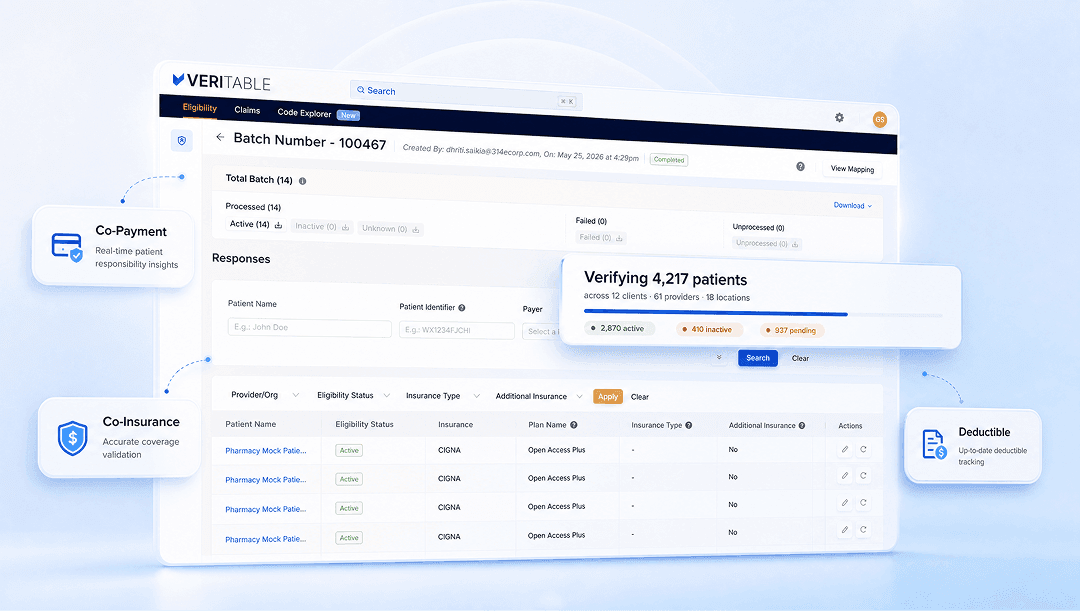
Task: Edit the first Pharmacy Mock Patient row
Action: 845,449
